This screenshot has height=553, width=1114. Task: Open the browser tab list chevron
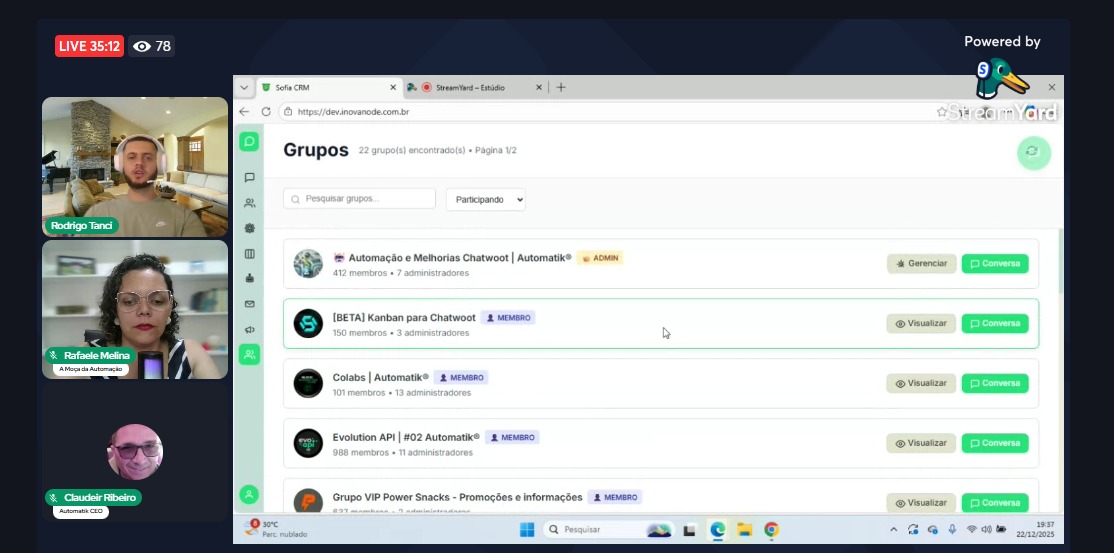pos(244,87)
